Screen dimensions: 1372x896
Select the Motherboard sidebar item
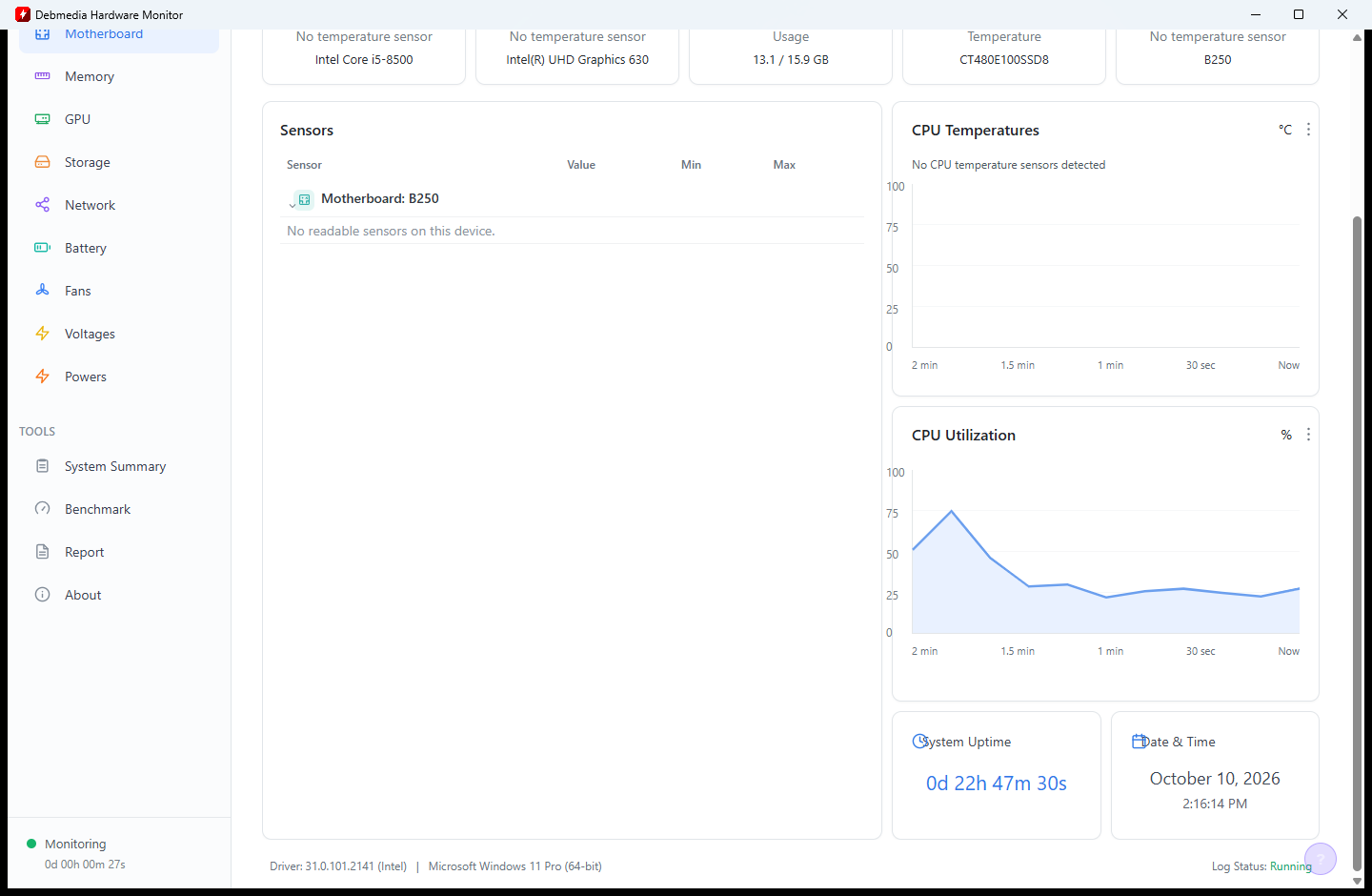(x=119, y=36)
